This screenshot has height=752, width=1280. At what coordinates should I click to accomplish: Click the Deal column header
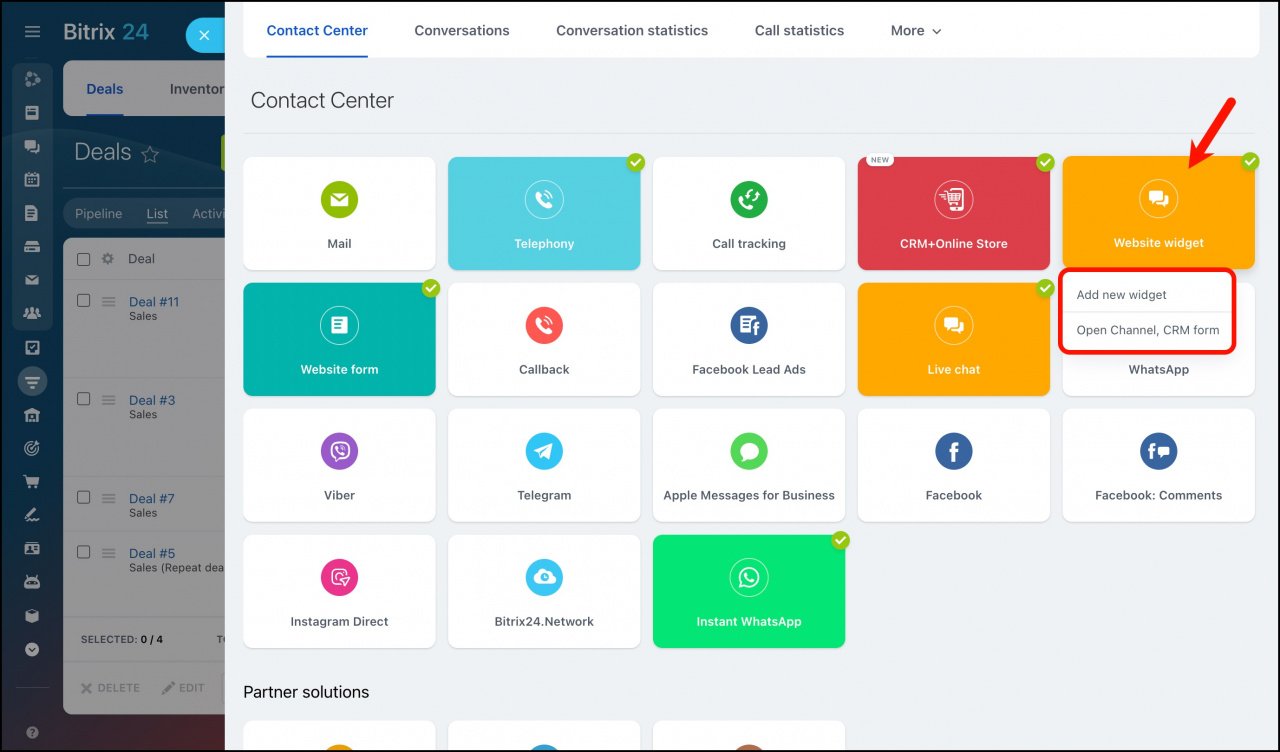(x=142, y=259)
